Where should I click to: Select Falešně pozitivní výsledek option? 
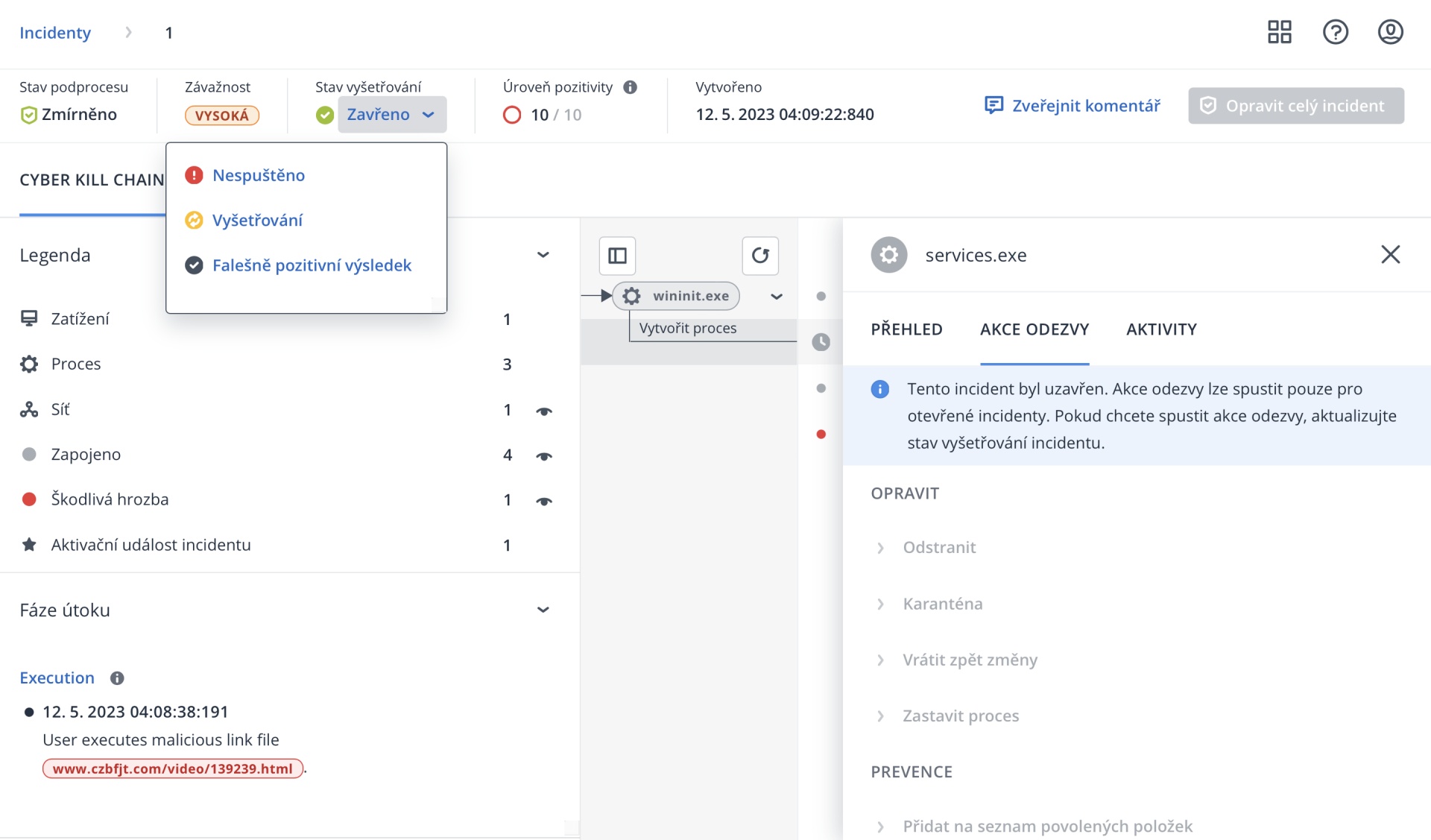tap(312, 265)
